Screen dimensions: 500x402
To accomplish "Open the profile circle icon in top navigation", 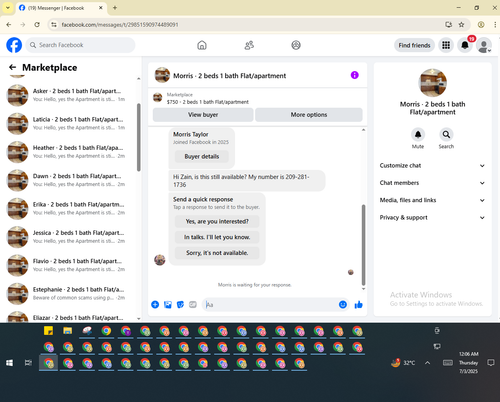I will pyautogui.click(x=296, y=45).
